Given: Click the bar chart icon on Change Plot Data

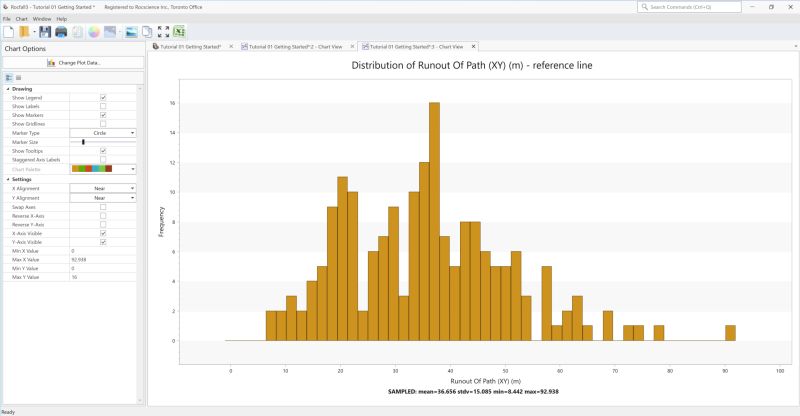Looking at the screenshot, I should (x=51, y=63).
